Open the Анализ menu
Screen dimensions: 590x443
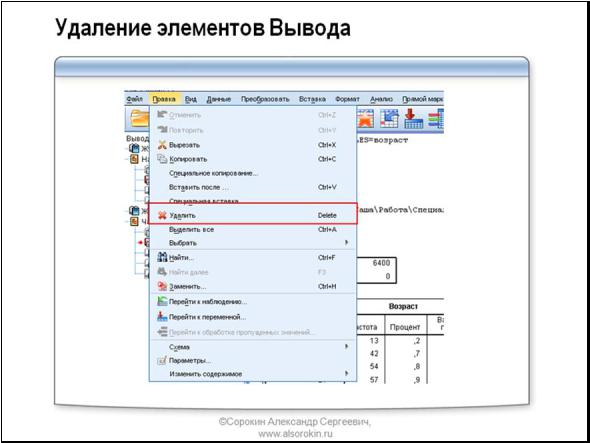(x=381, y=99)
